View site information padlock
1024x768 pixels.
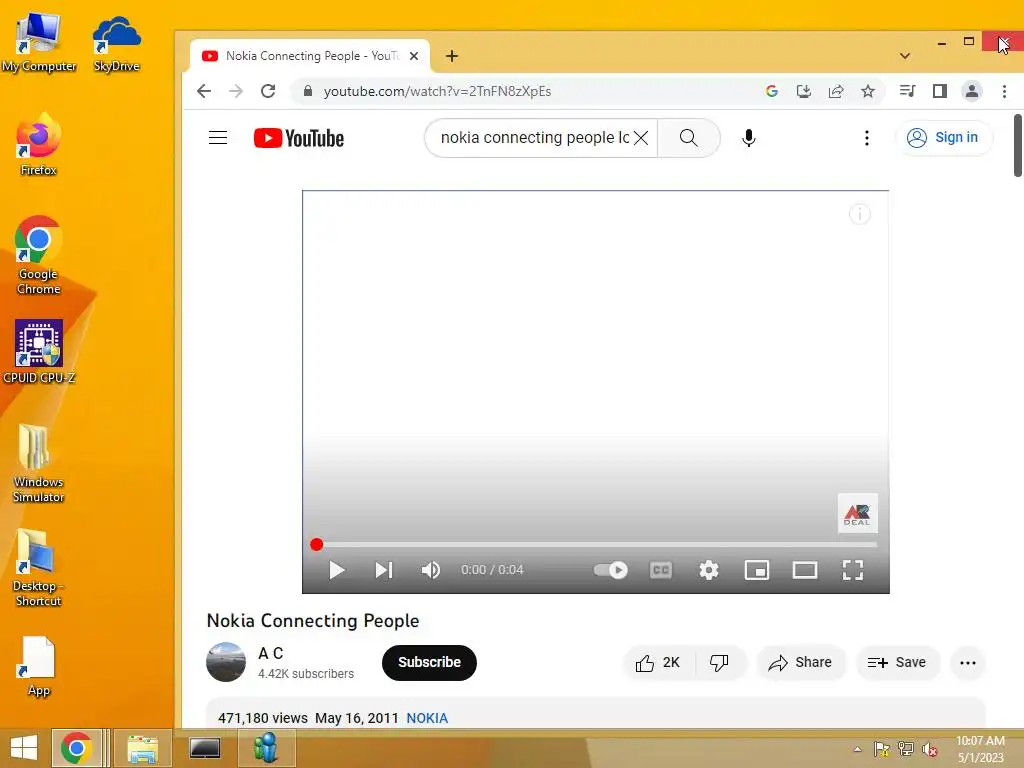pos(308,91)
